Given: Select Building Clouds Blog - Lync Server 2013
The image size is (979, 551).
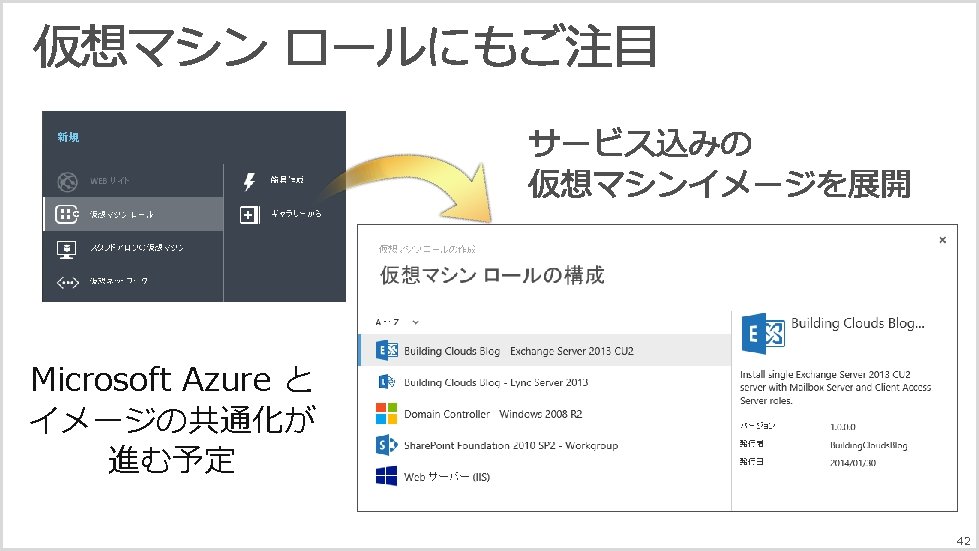Looking at the screenshot, I should click(544, 381).
